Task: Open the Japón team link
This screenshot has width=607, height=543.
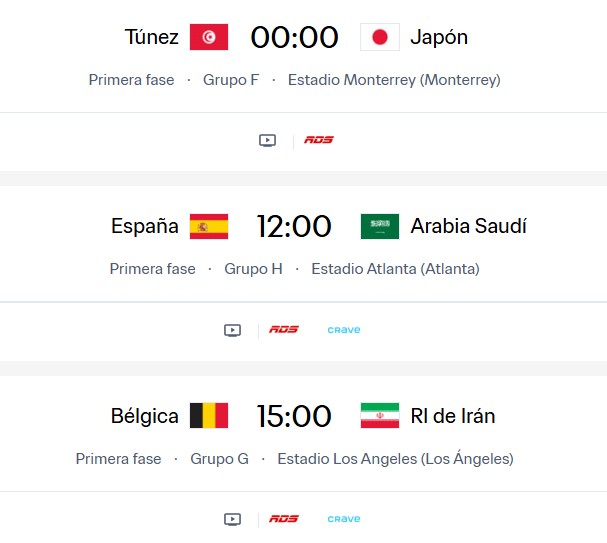Action: click(439, 38)
